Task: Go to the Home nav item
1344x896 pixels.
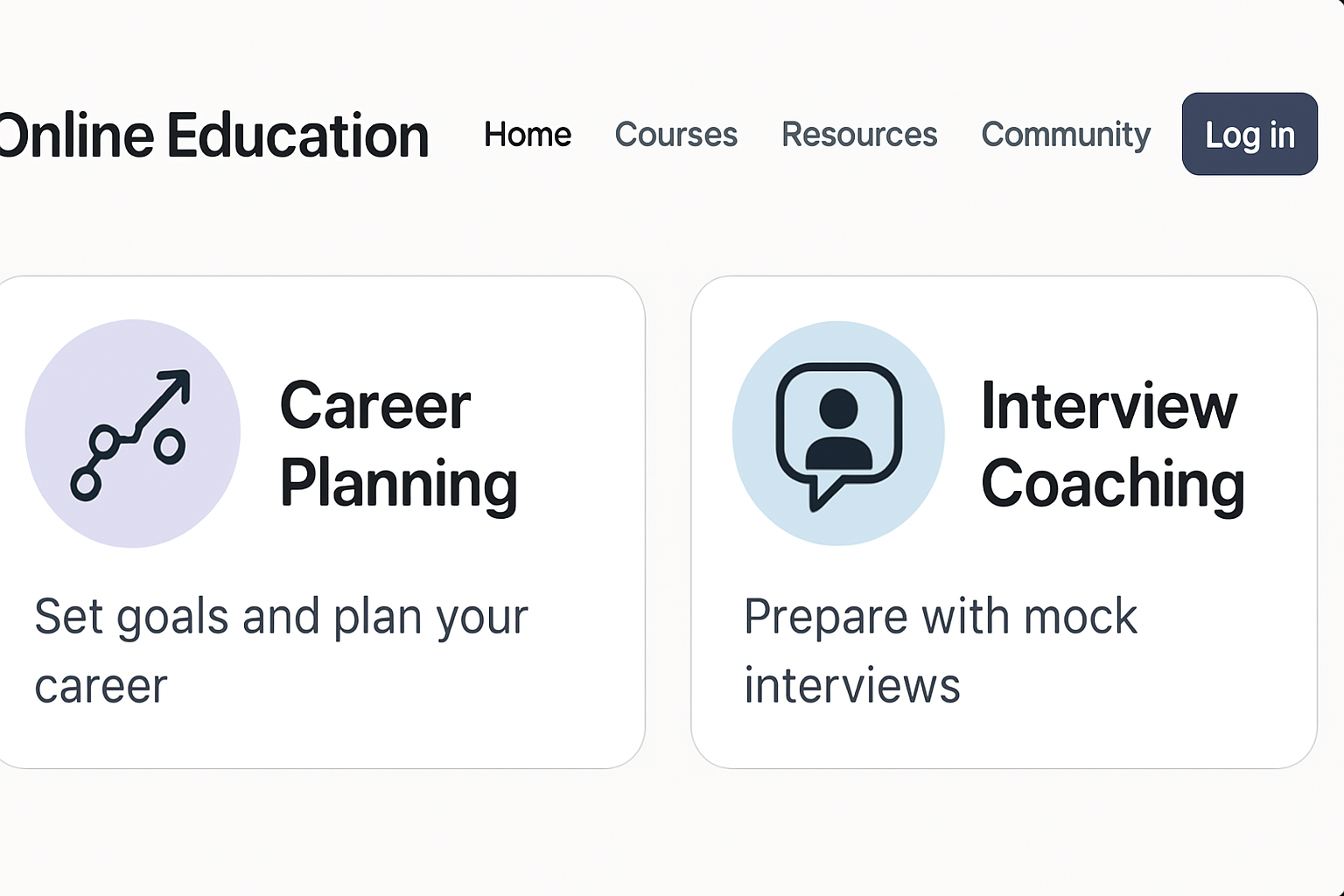Action: point(528,135)
